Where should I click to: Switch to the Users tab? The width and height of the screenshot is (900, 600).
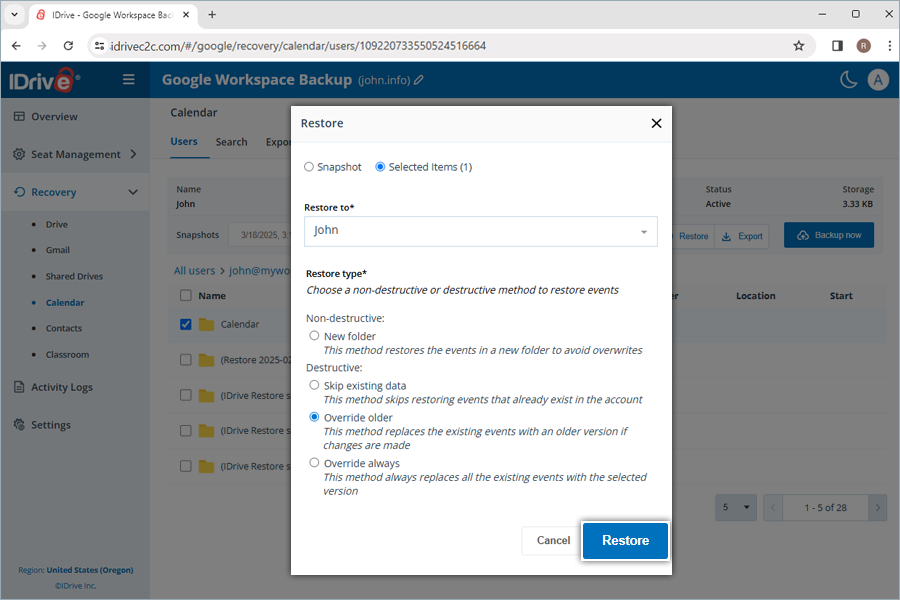click(x=185, y=141)
